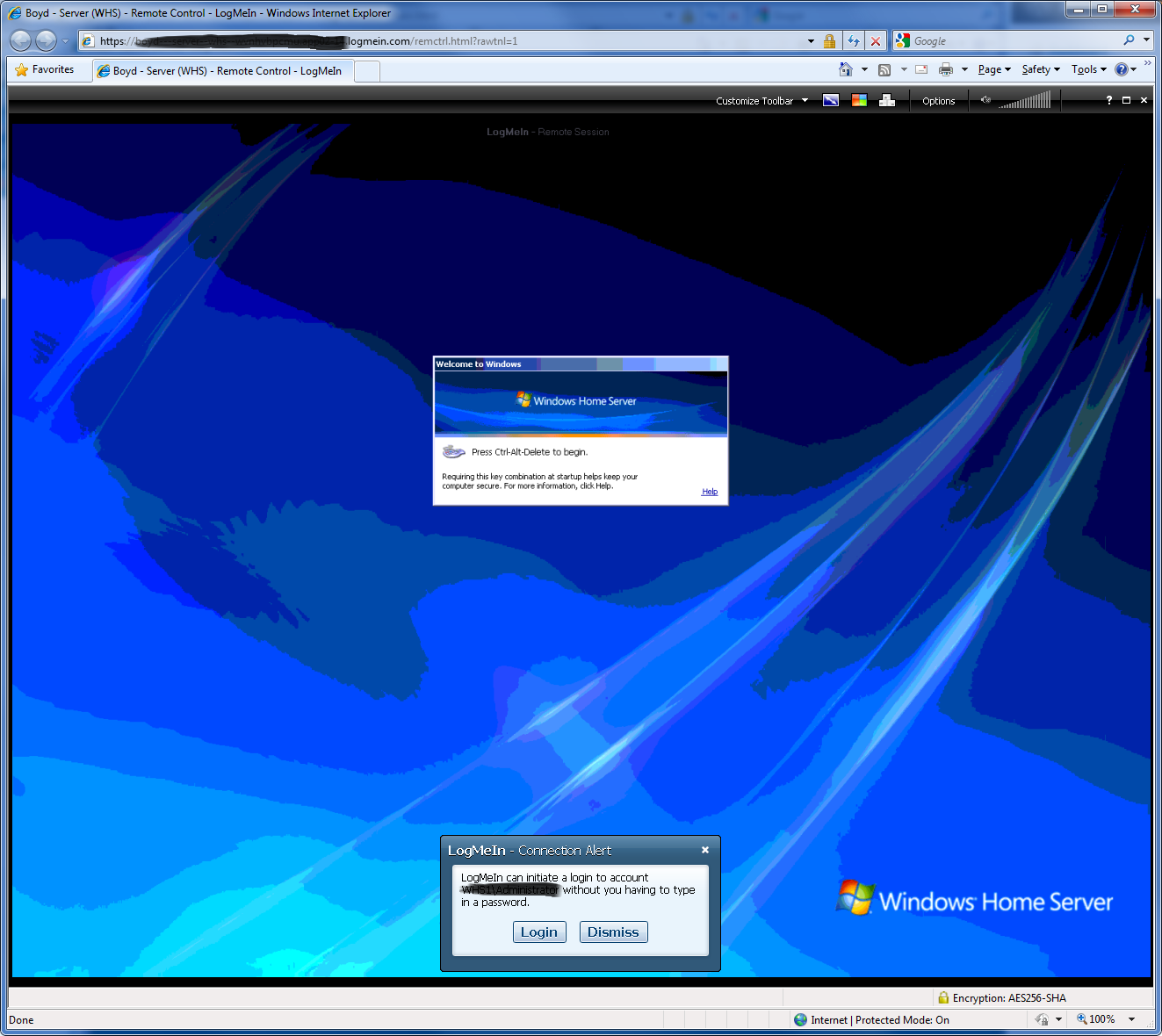Click IE Forward navigation button
The height and width of the screenshot is (1036, 1162).
click(46, 40)
